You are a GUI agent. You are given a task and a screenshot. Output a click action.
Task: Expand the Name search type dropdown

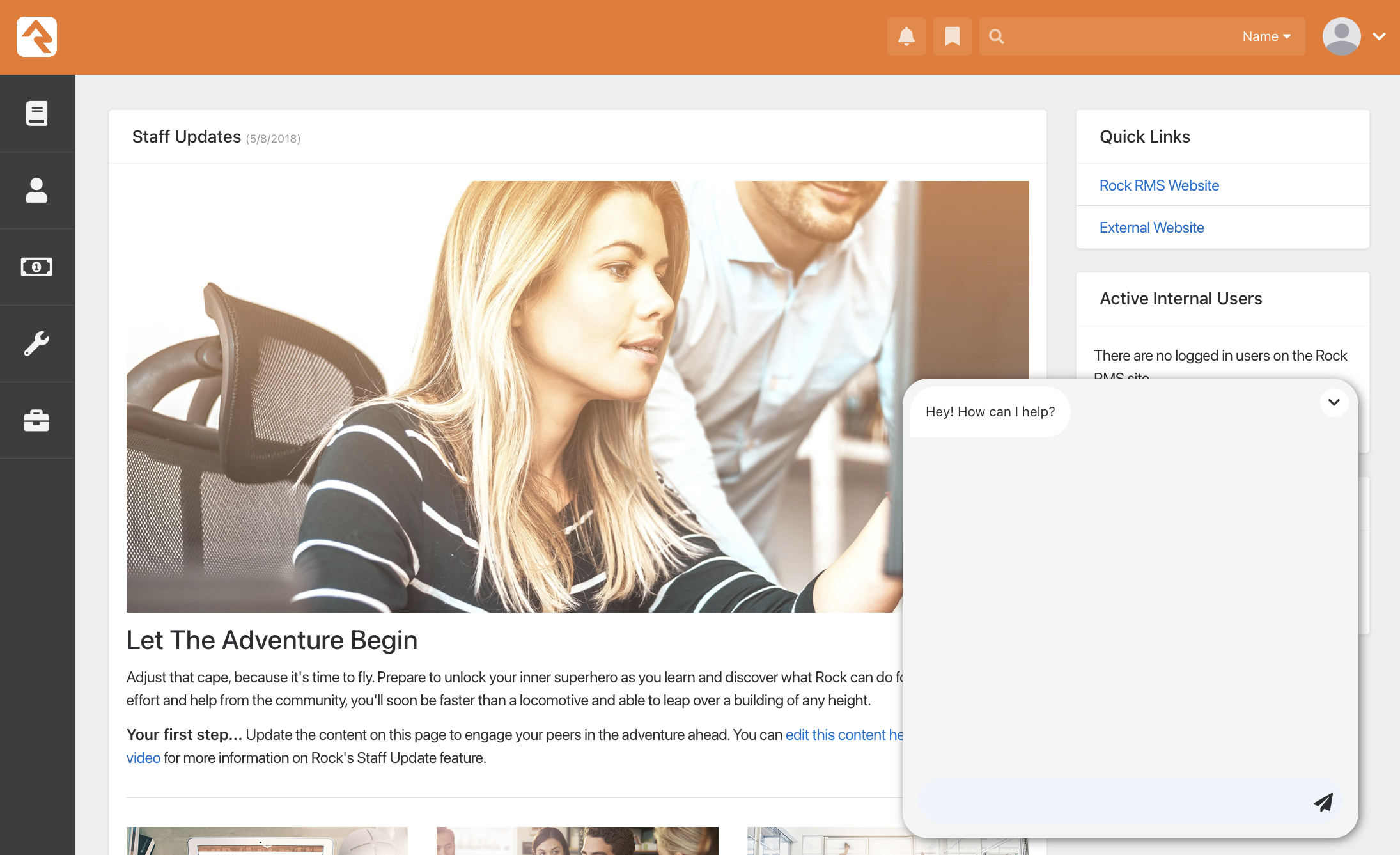click(1266, 36)
